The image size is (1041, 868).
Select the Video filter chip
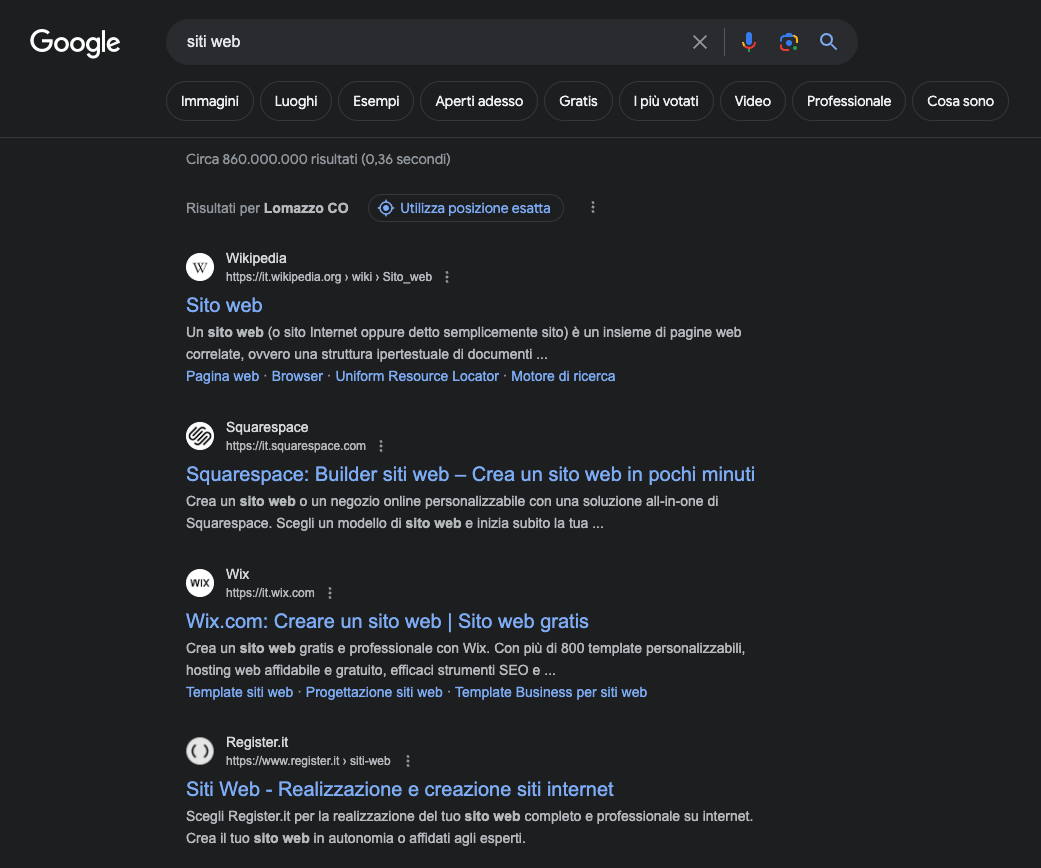tap(753, 101)
